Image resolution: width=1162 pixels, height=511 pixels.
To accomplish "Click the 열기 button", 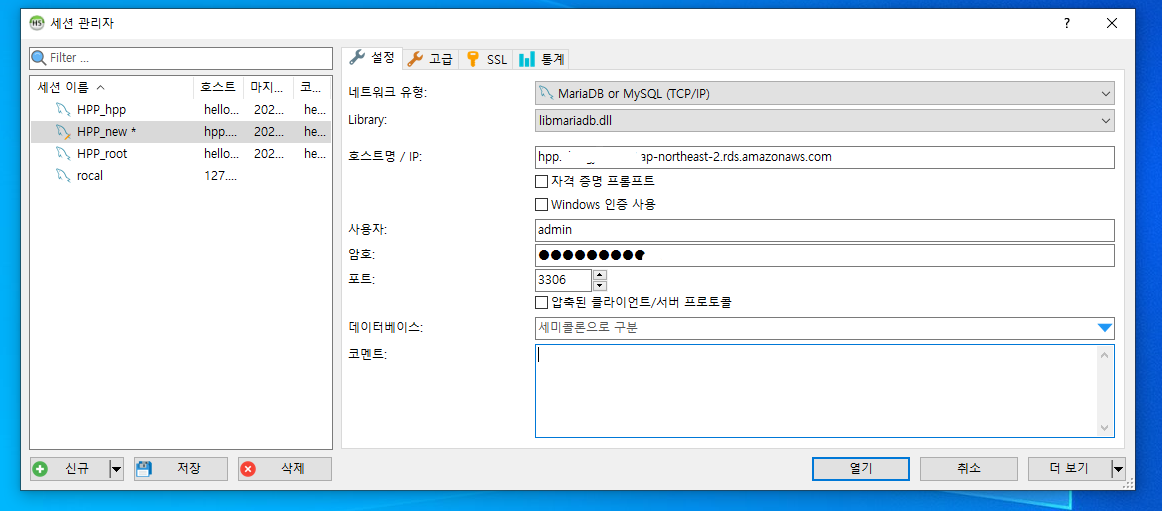I will click(x=860, y=469).
